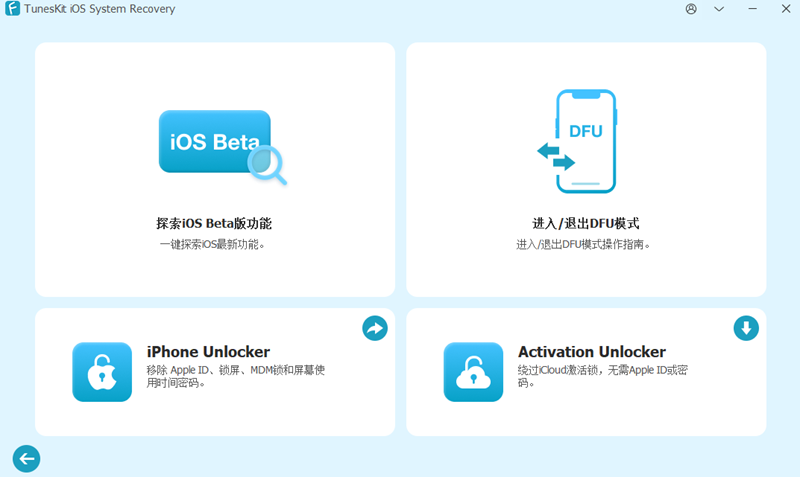
Task: Click the TunesKit iOS System Recovery window title
Action: coord(99,9)
